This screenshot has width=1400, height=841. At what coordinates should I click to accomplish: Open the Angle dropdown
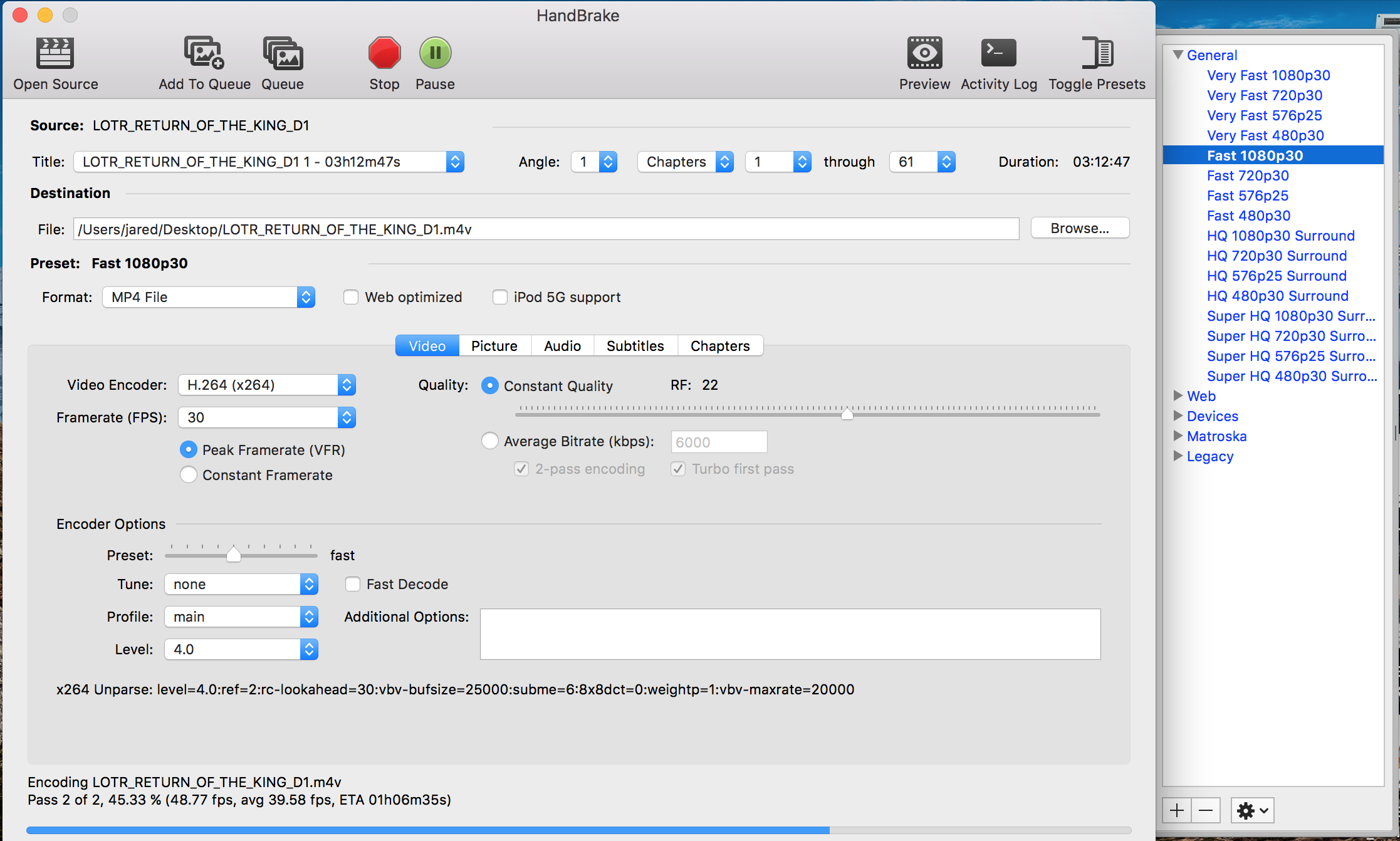(x=594, y=162)
